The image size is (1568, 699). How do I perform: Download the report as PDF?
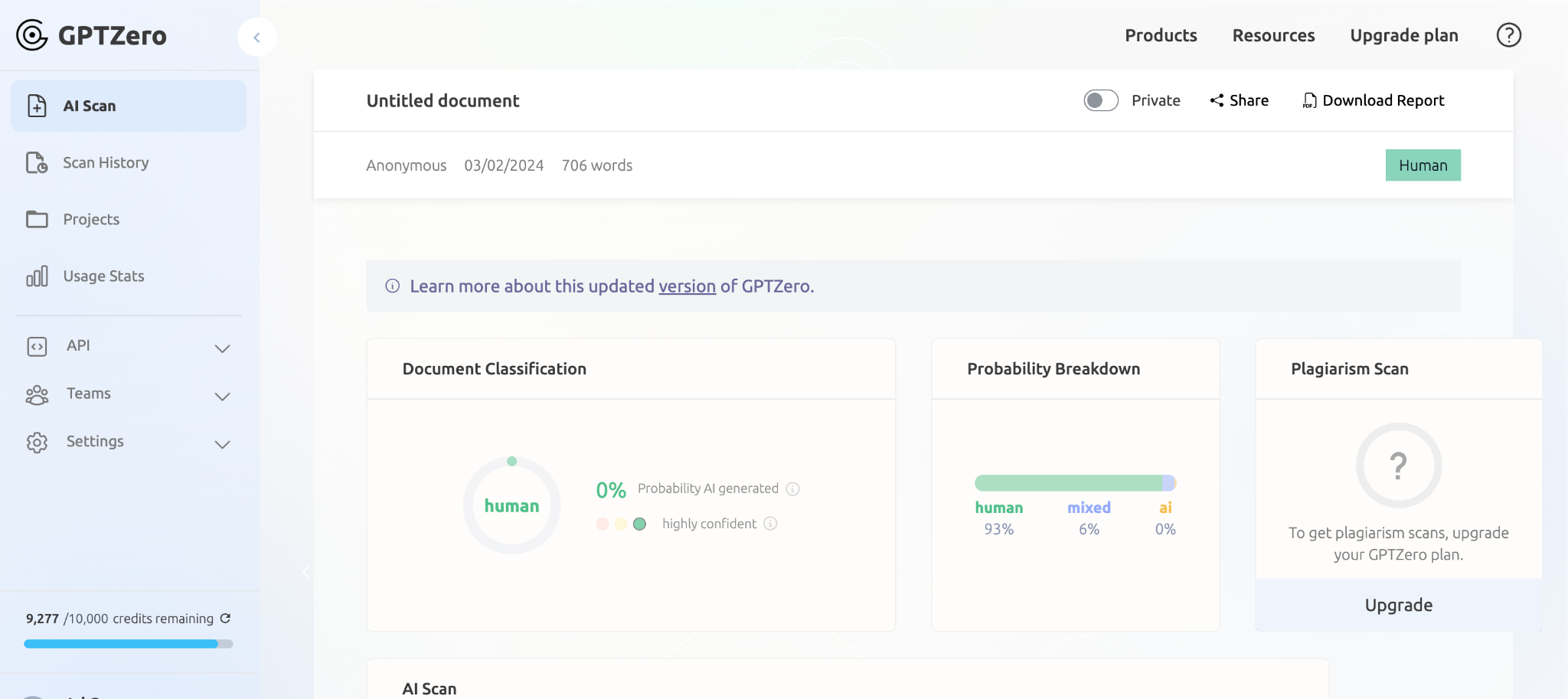pos(1374,100)
